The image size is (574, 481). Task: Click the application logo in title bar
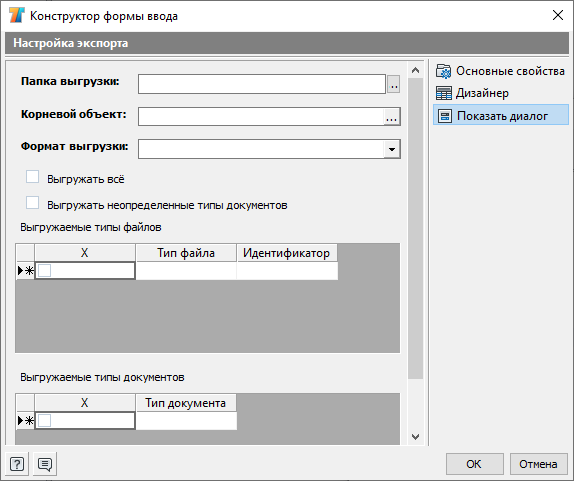pos(17,15)
